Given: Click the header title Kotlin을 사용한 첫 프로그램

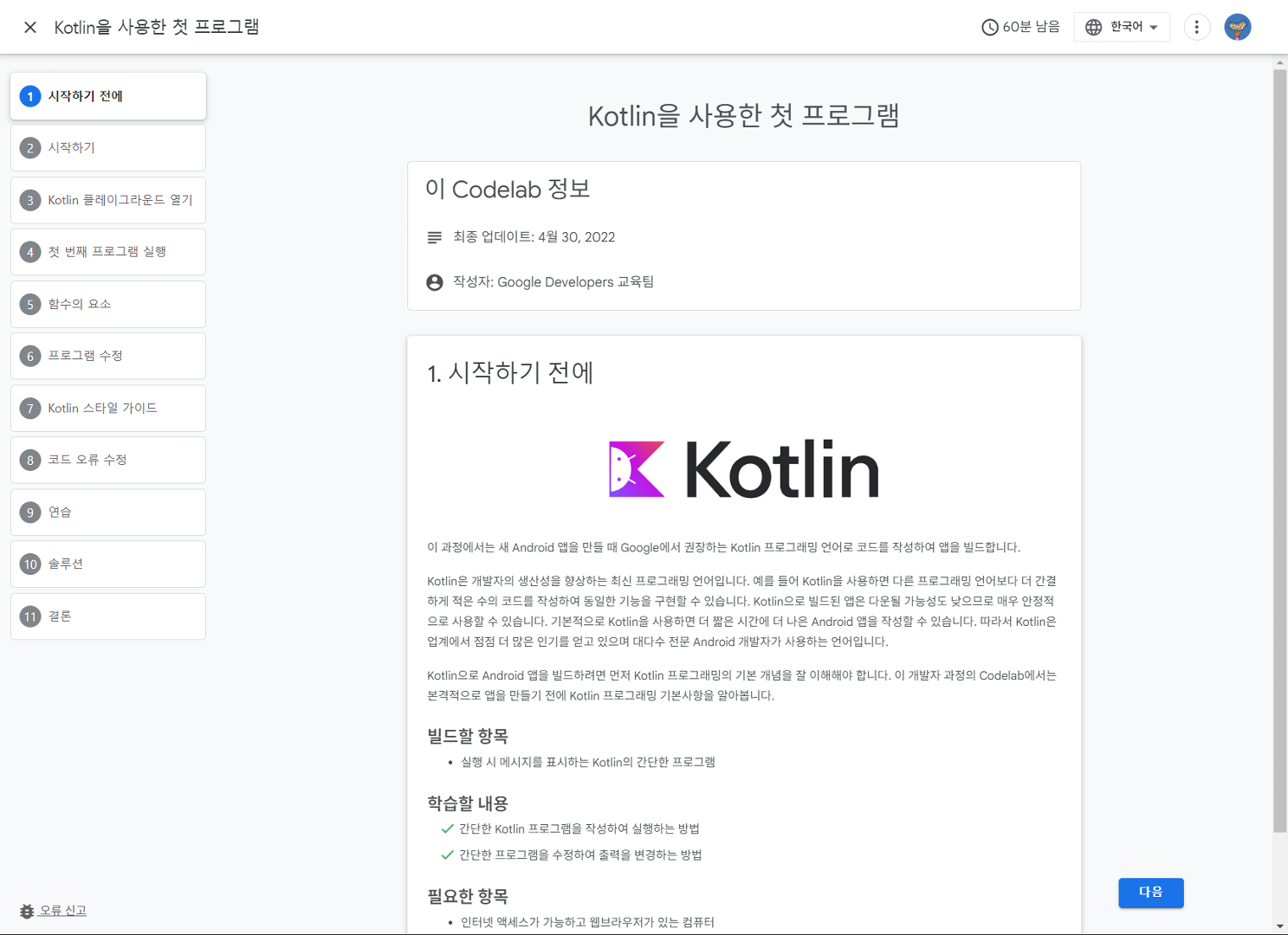Looking at the screenshot, I should (157, 27).
